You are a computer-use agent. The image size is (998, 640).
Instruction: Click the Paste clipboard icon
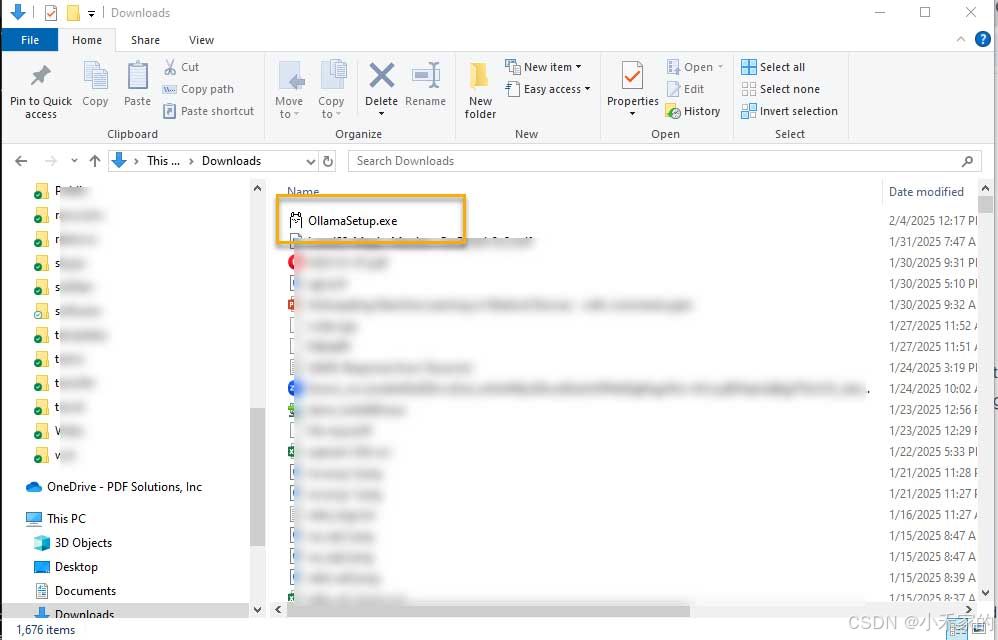click(x=137, y=76)
